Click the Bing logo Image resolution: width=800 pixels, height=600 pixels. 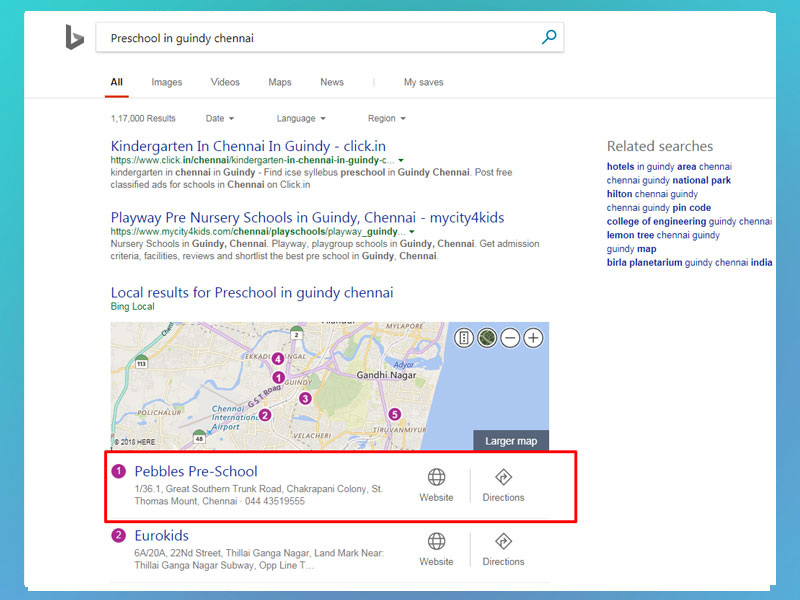tap(74, 37)
